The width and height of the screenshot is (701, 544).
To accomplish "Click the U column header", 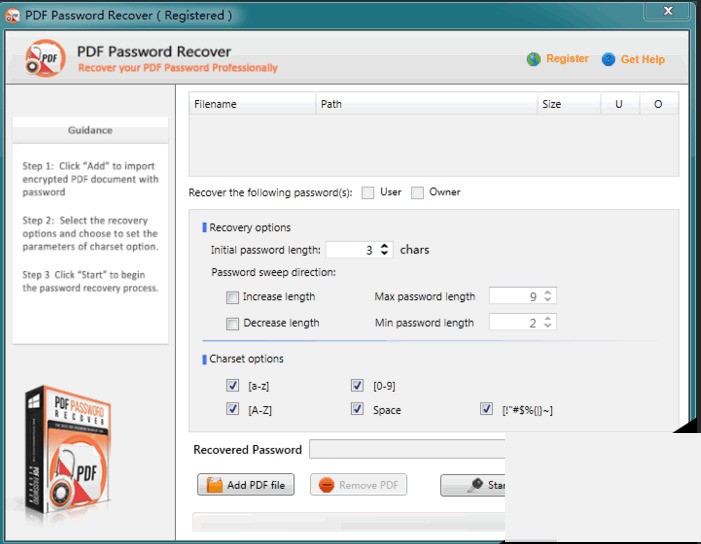I will tap(620, 104).
